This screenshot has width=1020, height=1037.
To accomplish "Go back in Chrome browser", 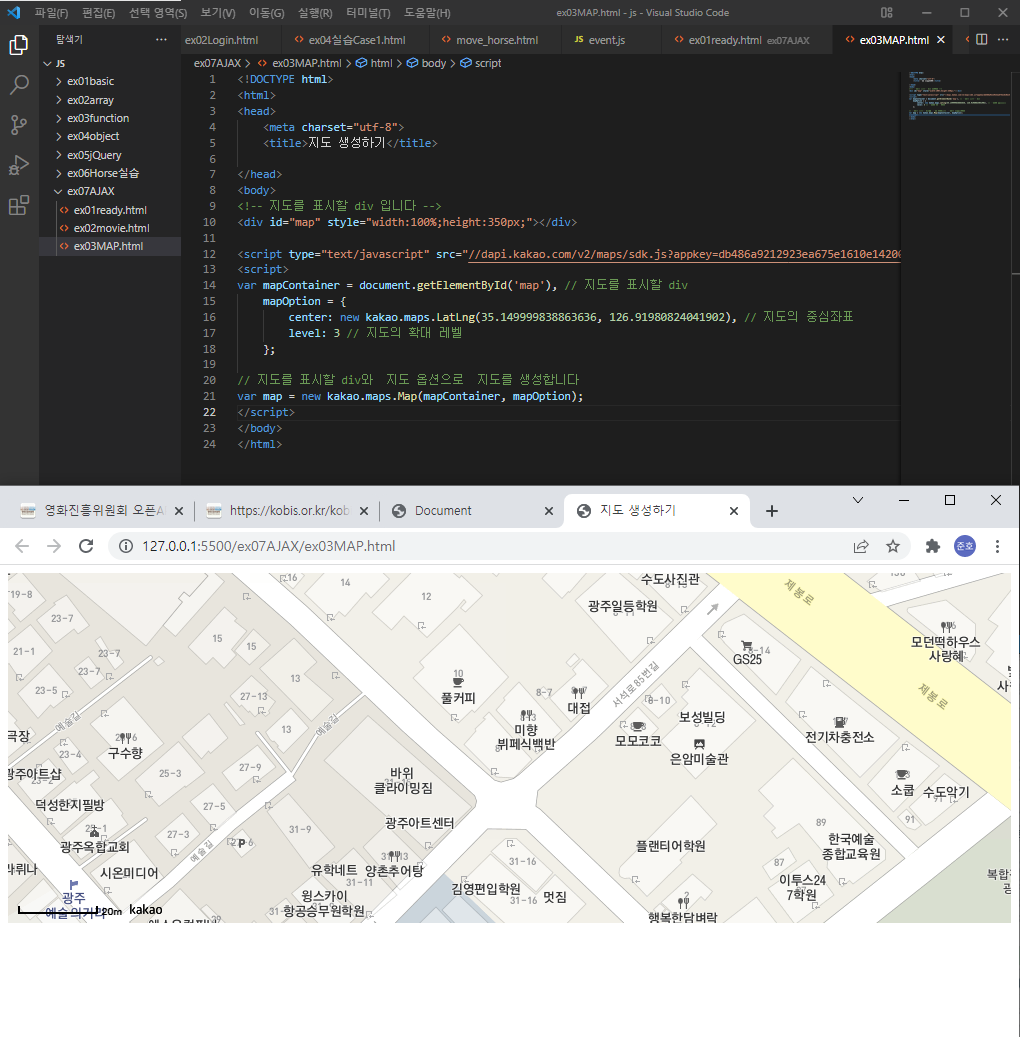I will click(x=22, y=546).
